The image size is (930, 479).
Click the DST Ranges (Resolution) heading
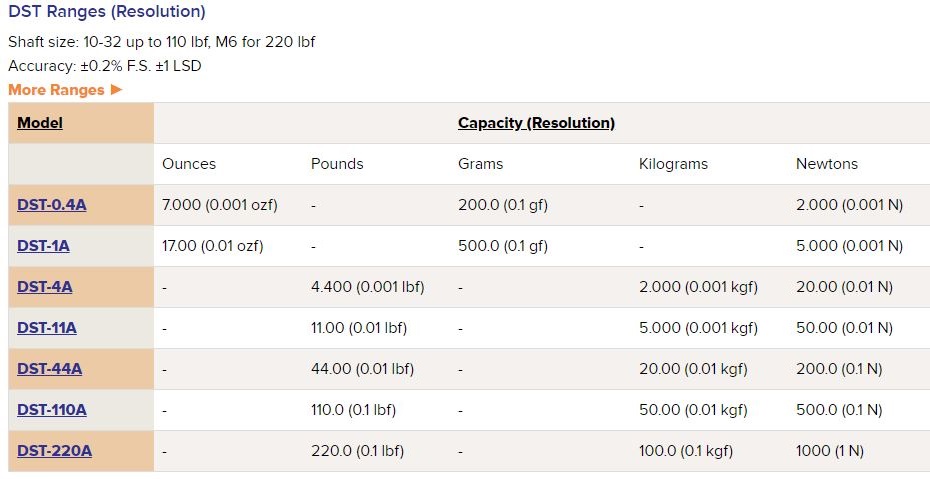pos(107,11)
